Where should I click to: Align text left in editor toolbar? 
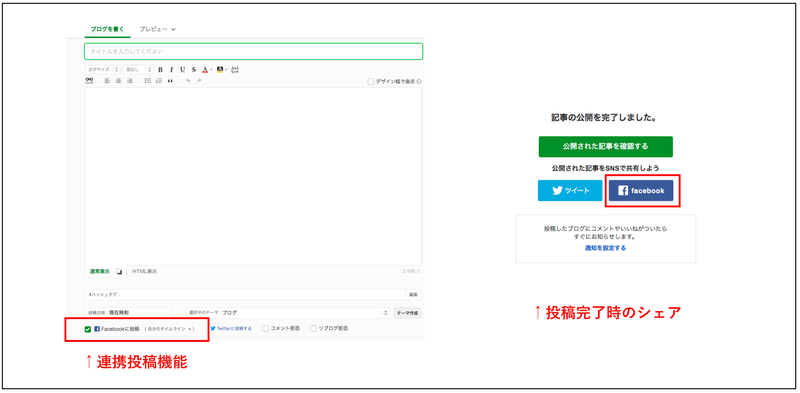coord(107,81)
